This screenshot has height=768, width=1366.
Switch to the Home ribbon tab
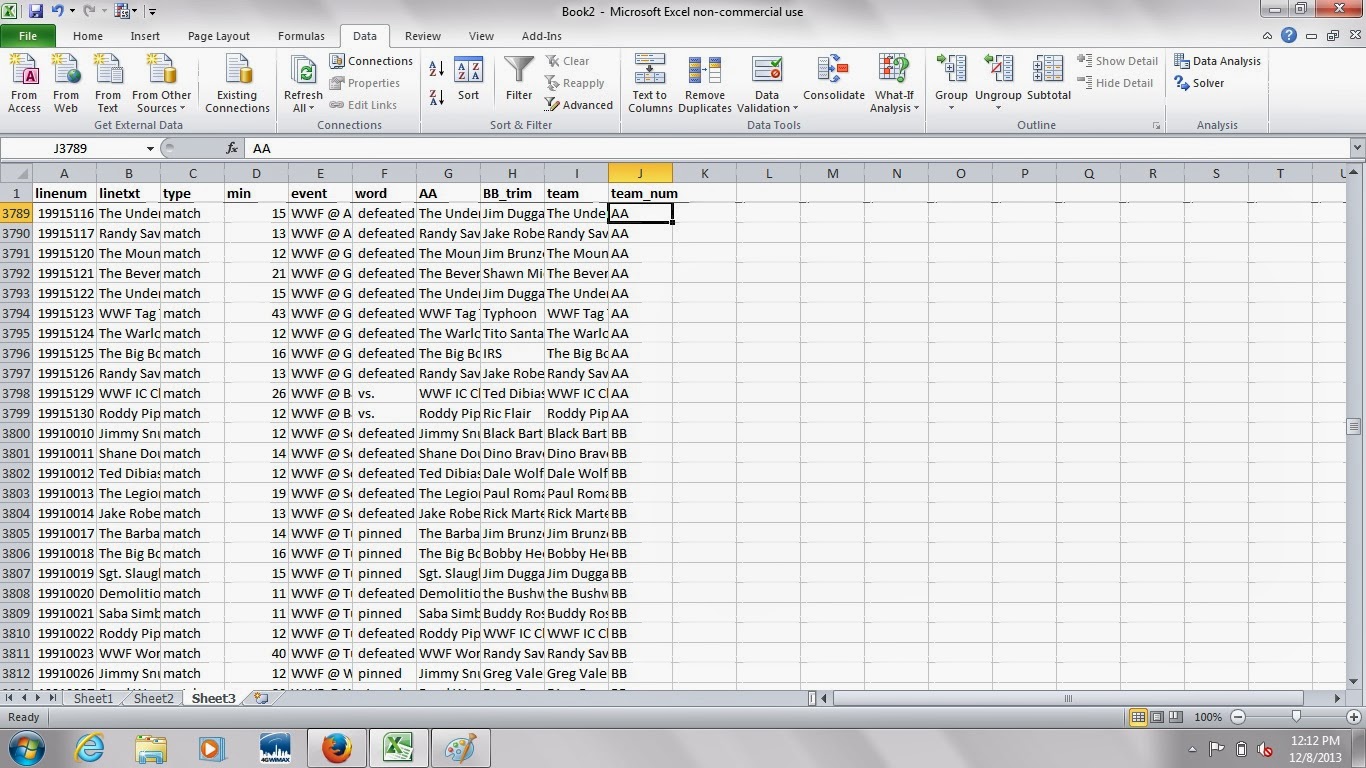tap(88, 36)
